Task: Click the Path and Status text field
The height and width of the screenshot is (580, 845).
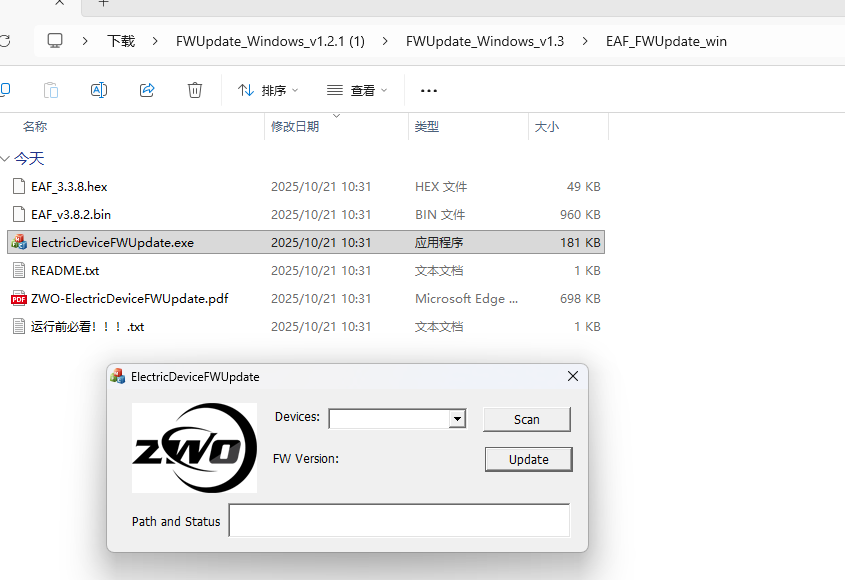Action: [x=399, y=521]
